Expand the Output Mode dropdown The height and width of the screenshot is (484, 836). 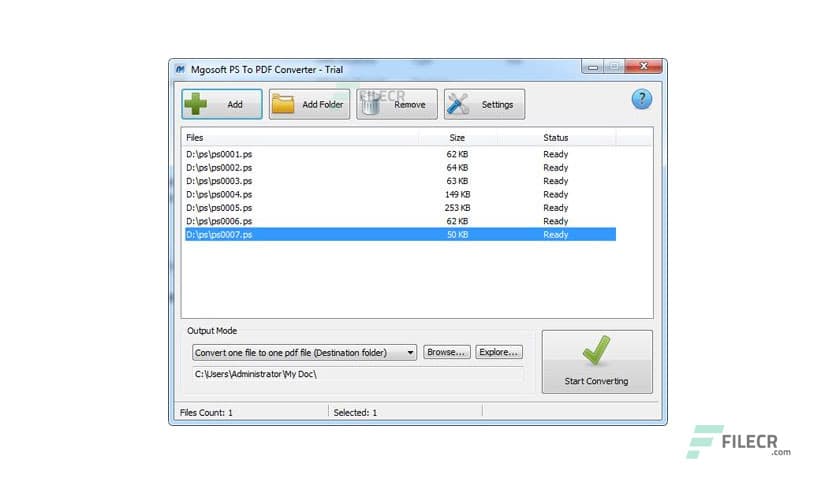(304, 352)
